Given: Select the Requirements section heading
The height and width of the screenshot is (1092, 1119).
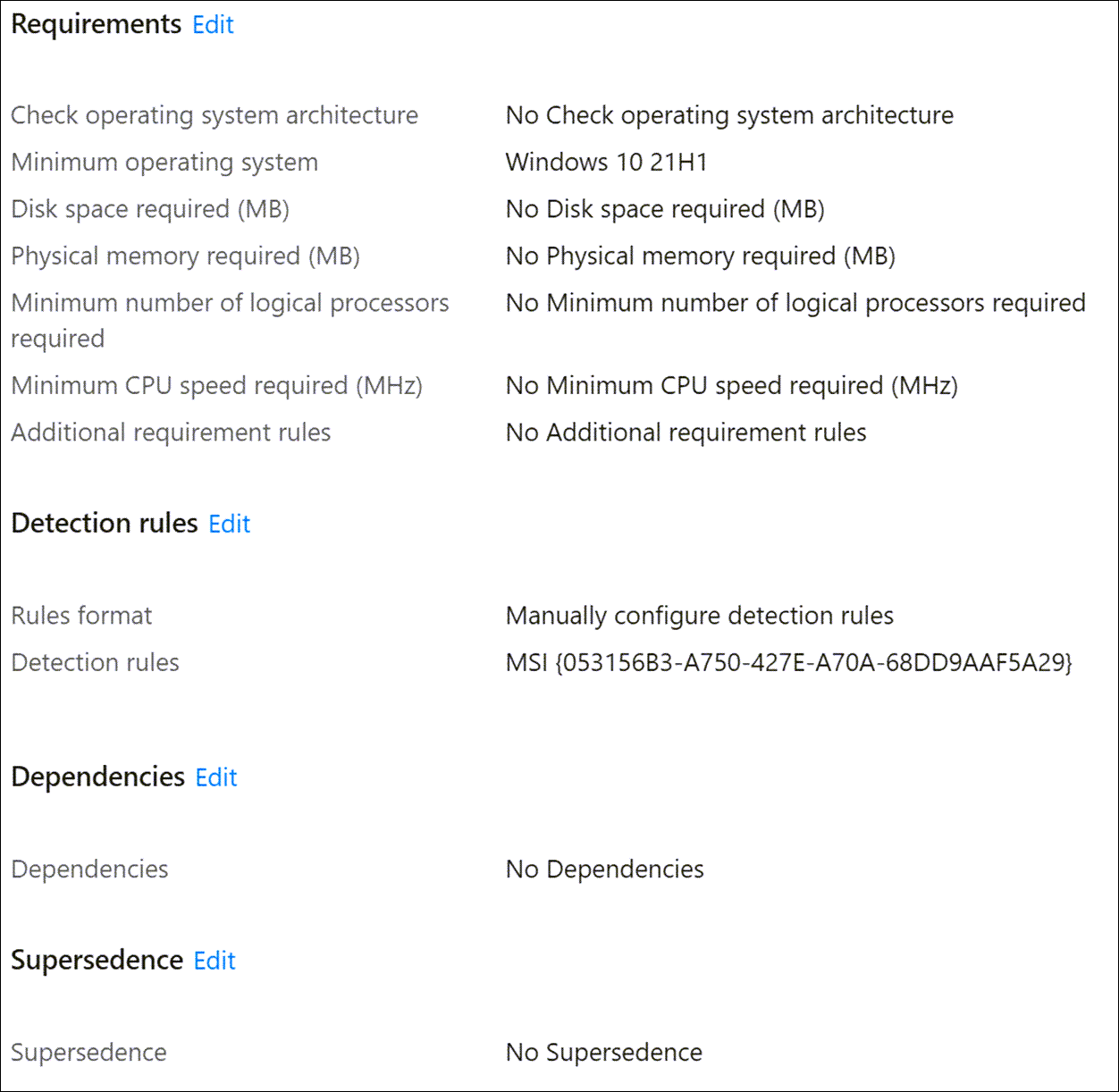Looking at the screenshot, I should pos(96,24).
